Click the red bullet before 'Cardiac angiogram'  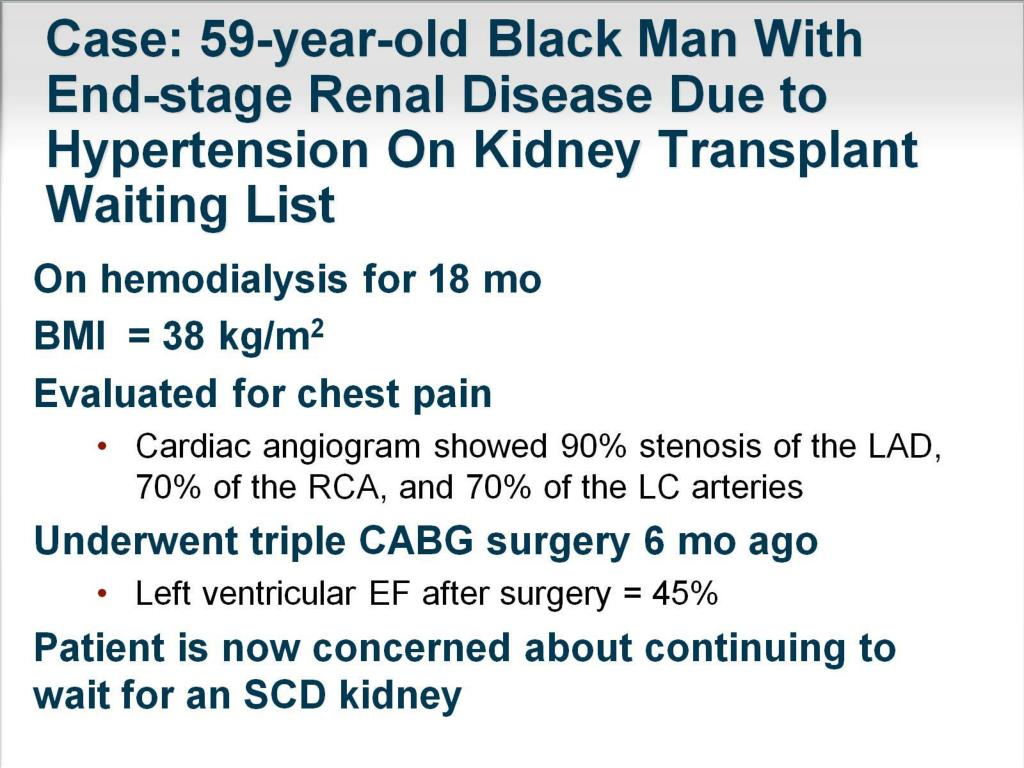point(101,446)
